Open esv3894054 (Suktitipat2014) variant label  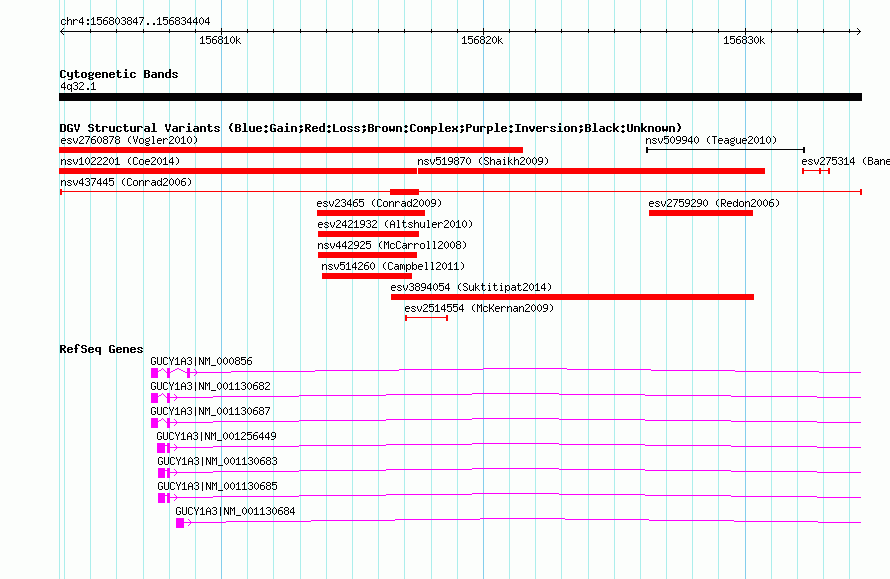(471, 287)
